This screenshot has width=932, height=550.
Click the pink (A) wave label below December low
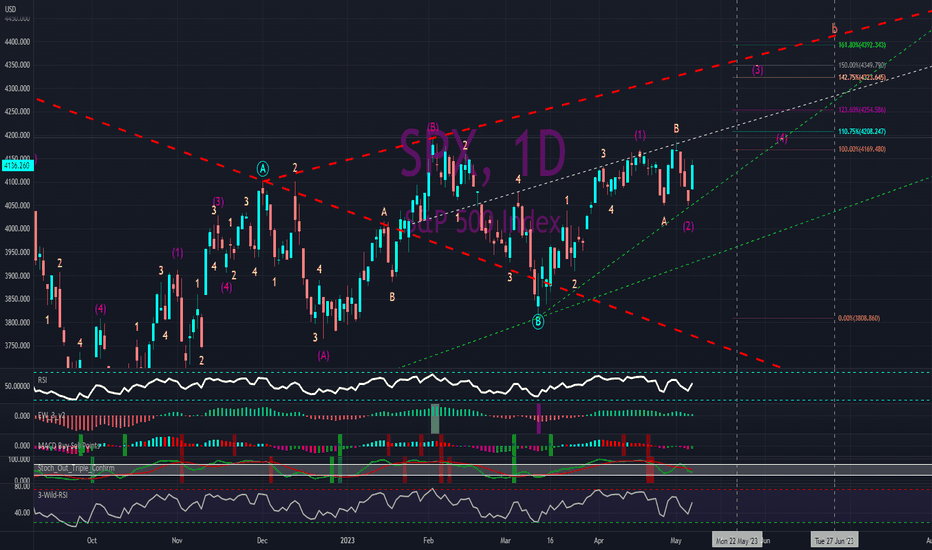[x=323, y=356]
